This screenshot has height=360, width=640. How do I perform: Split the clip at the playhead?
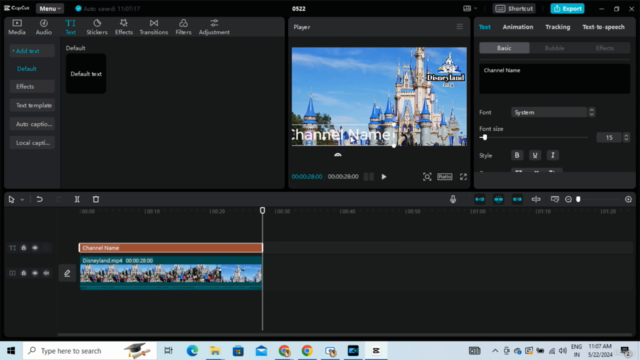pyautogui.click(x=77, y=199)
